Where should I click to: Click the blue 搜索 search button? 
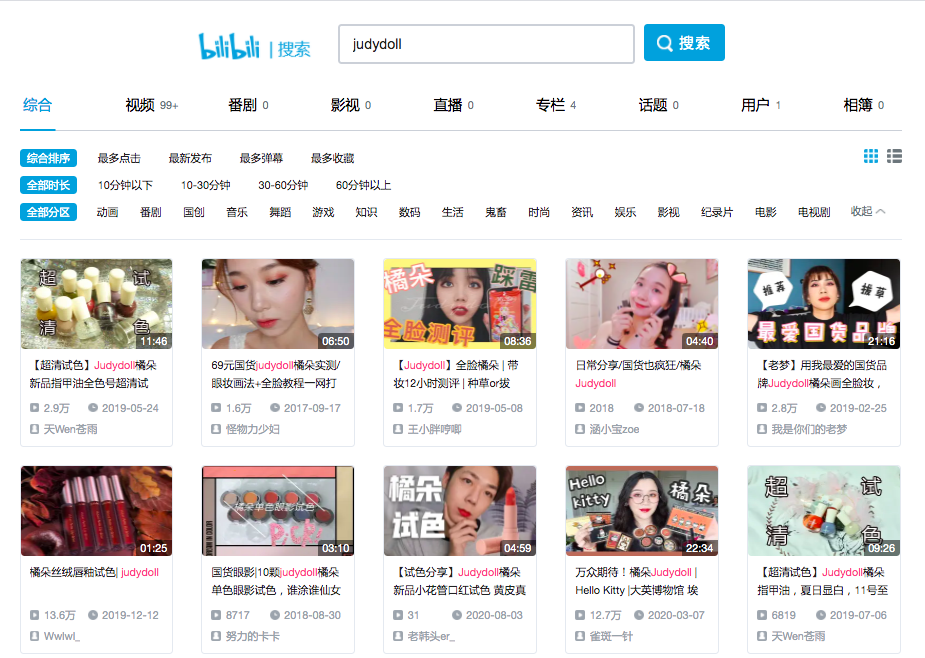[683, 43]
